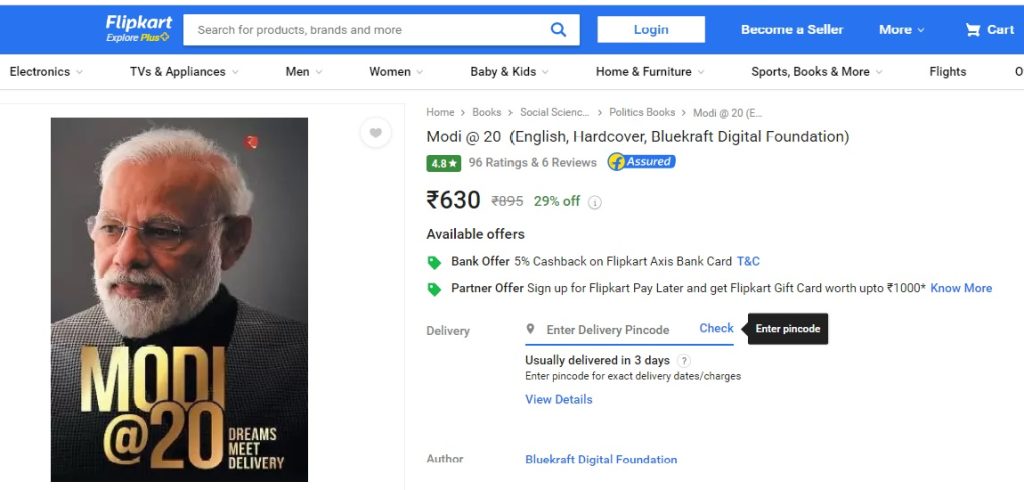The image size is (1024, 490).
Task: Click the Flipkart Assured badge
Action: pyautogui.click(x=641, y=162)
